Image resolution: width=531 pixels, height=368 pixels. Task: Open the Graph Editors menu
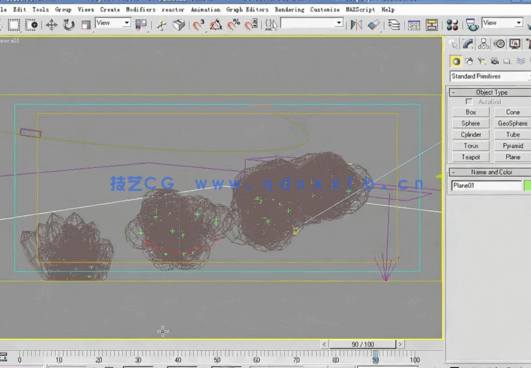(x=247, y=9)
